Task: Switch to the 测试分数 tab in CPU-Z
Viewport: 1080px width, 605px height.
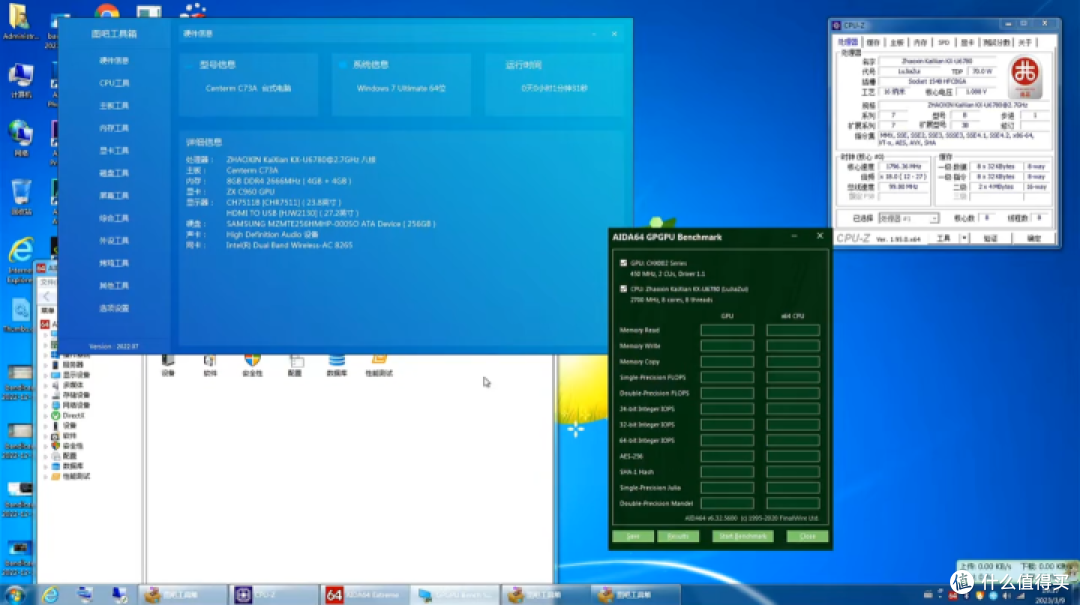Action: point(996,43)
